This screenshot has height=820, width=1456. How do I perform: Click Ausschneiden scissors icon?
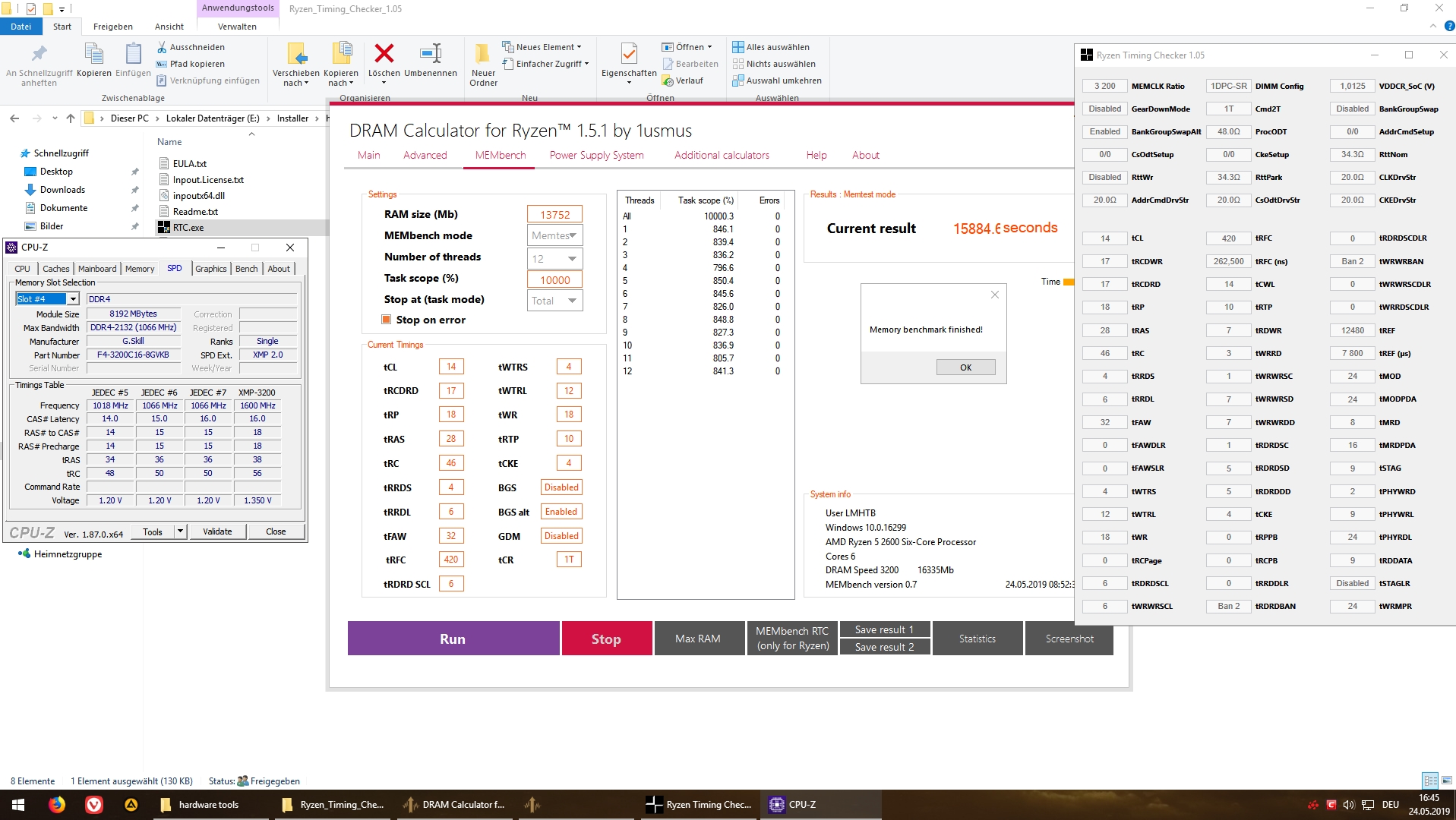(162, 47)
